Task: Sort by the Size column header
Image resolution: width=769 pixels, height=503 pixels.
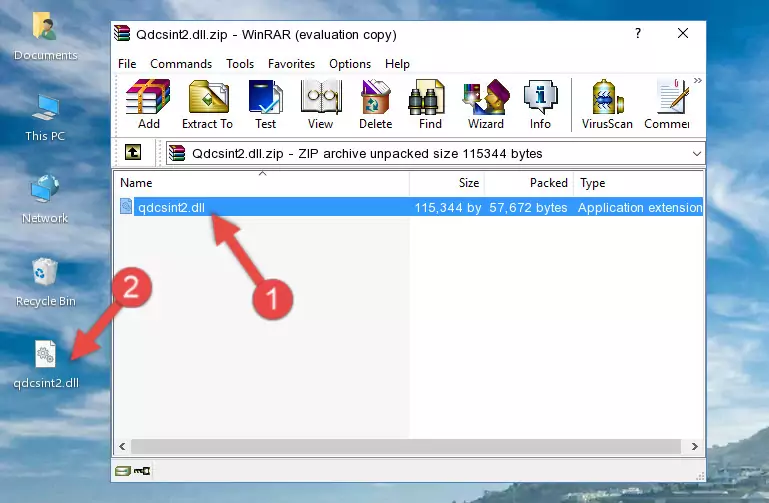Action: 447,183
